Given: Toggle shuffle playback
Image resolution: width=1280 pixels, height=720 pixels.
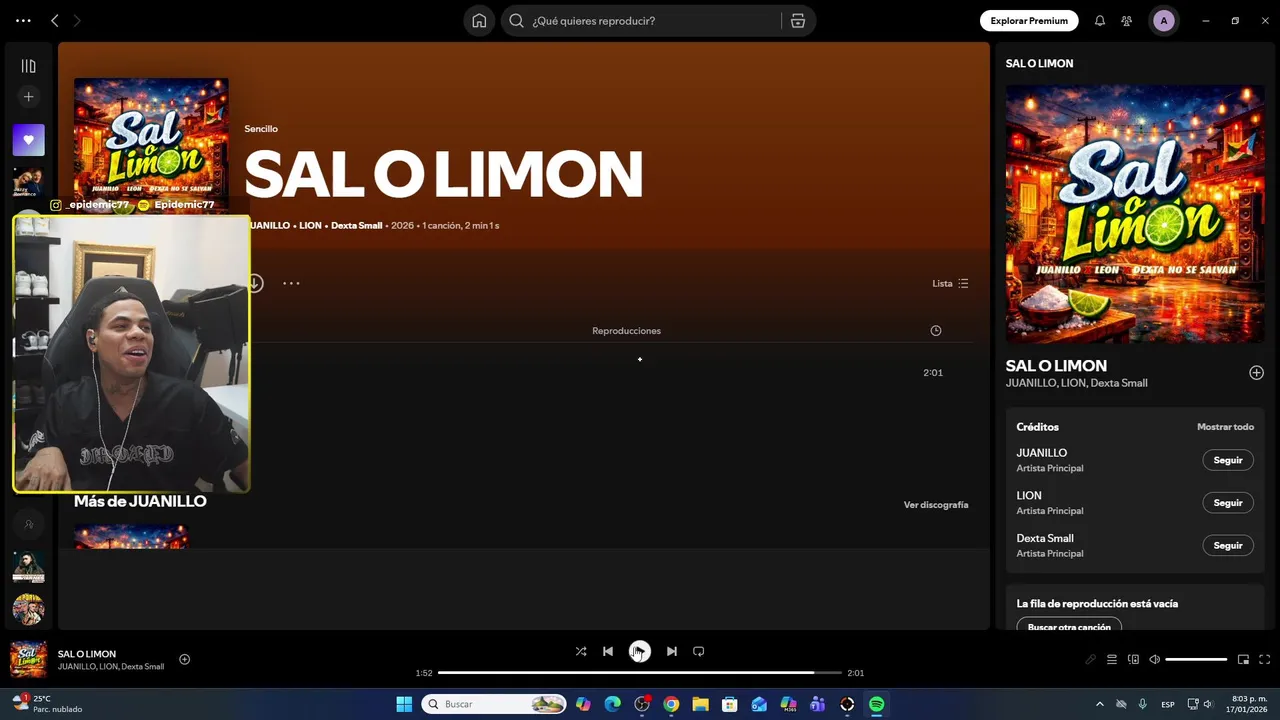Looking at the screenshot, I should (581, 651).
